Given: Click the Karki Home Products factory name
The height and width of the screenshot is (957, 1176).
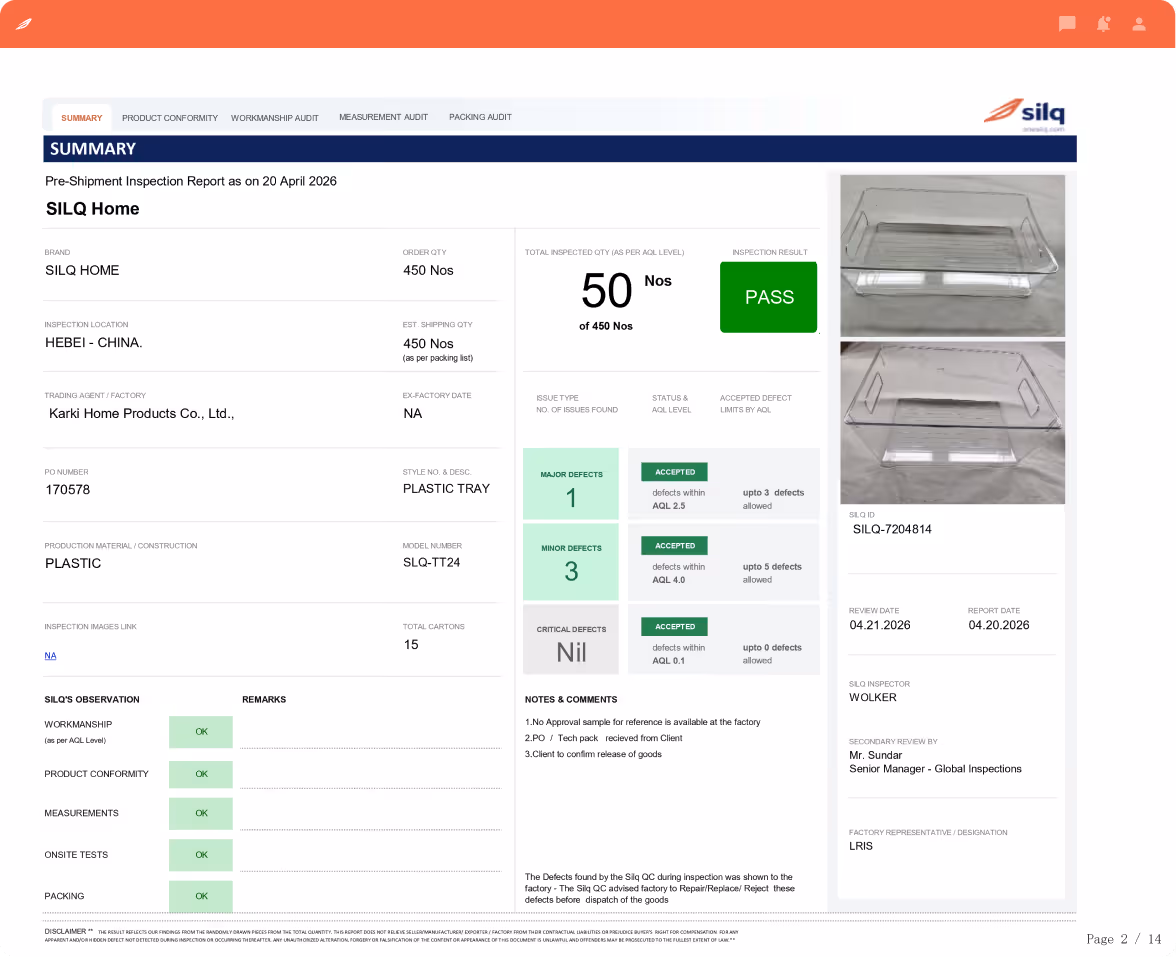Looking at the screenshot, I should pos(142,414).
